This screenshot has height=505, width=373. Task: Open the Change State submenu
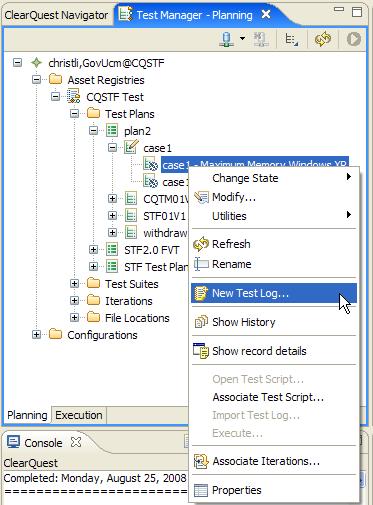pos(274,178)
